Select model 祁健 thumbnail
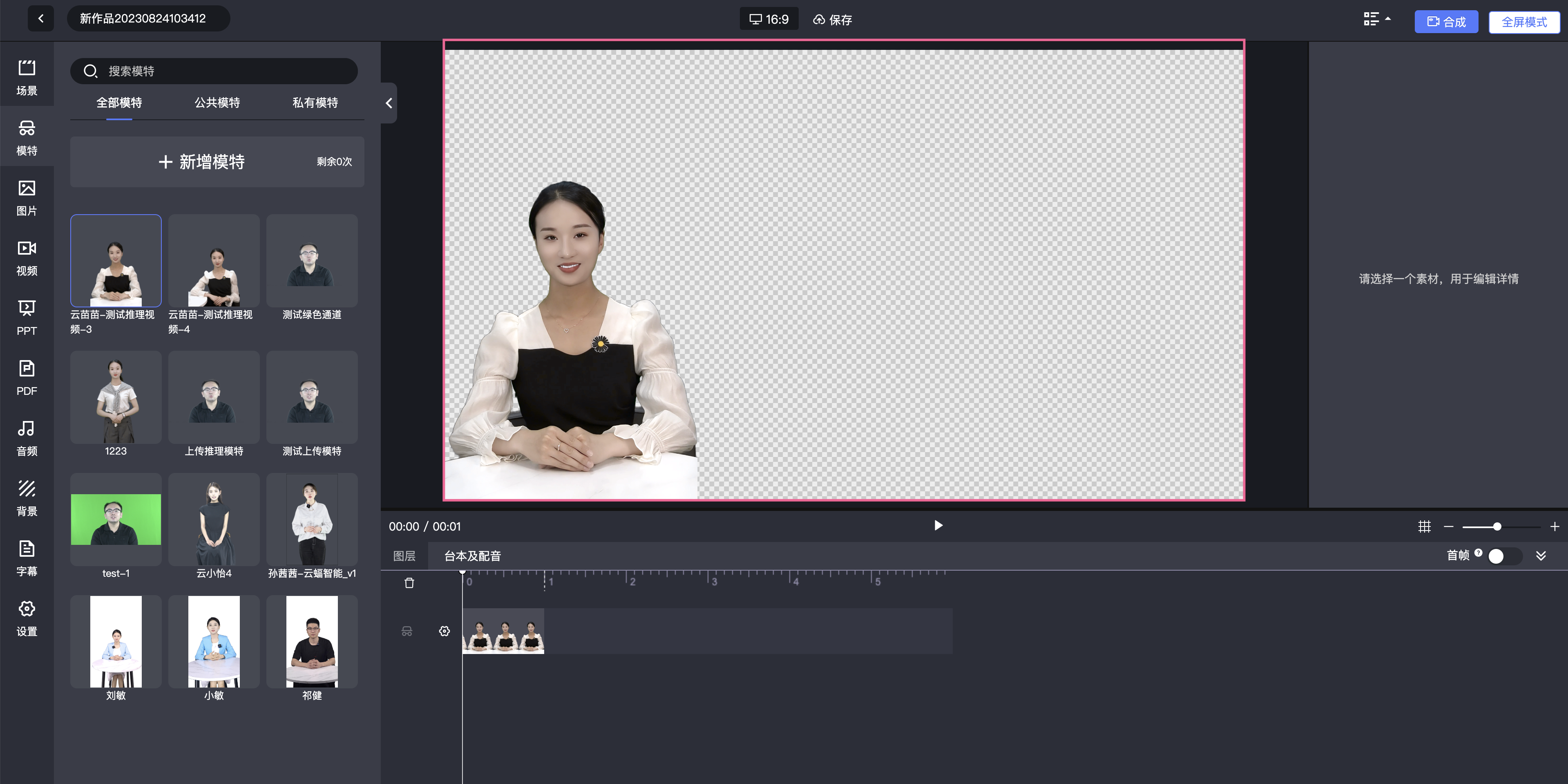The width and height of the screenshot is (1568, 784). [x=312, y=642]
